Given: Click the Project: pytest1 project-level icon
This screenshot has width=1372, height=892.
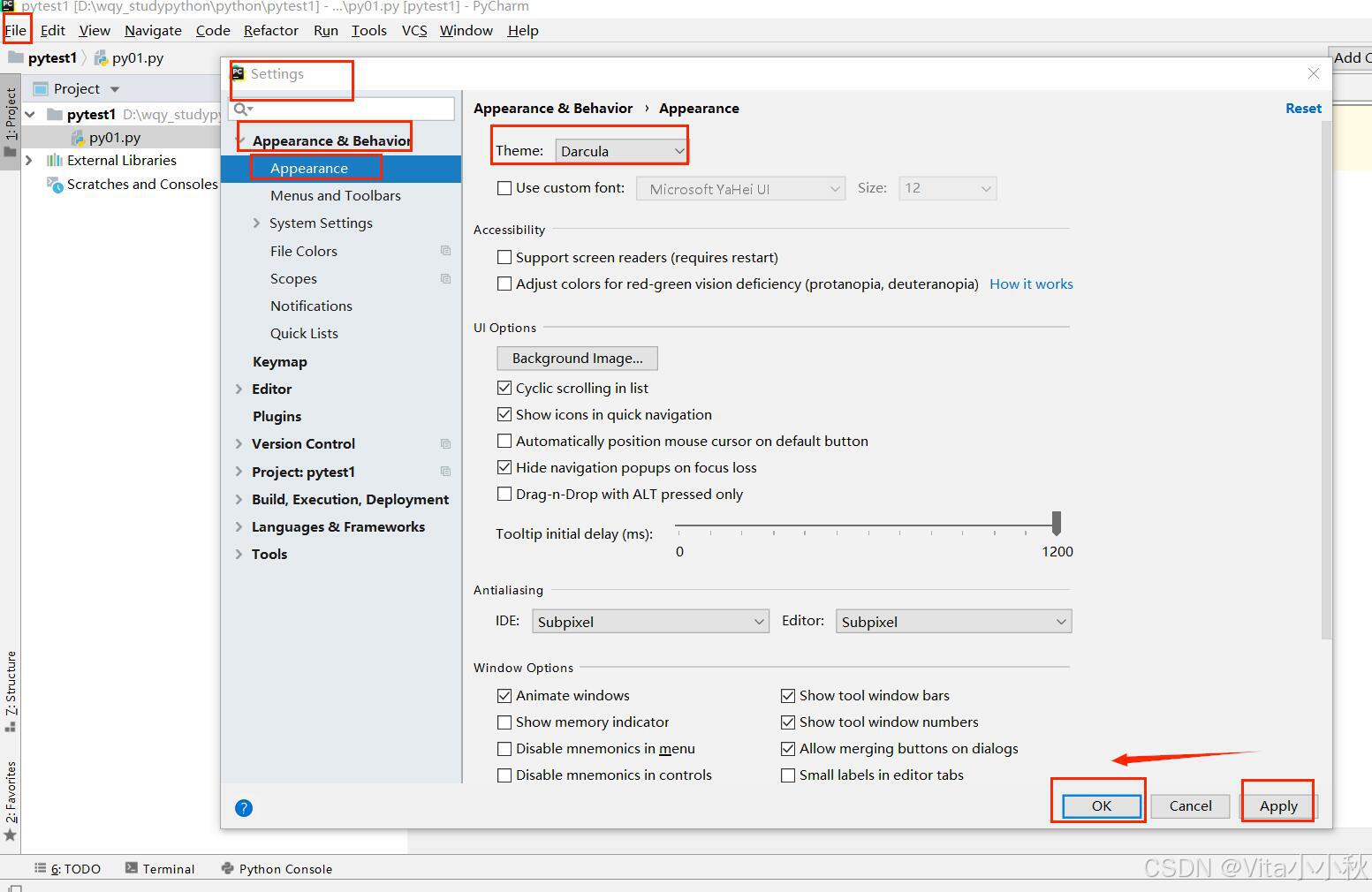Looking at the screenshot, I should pos(445,472).
